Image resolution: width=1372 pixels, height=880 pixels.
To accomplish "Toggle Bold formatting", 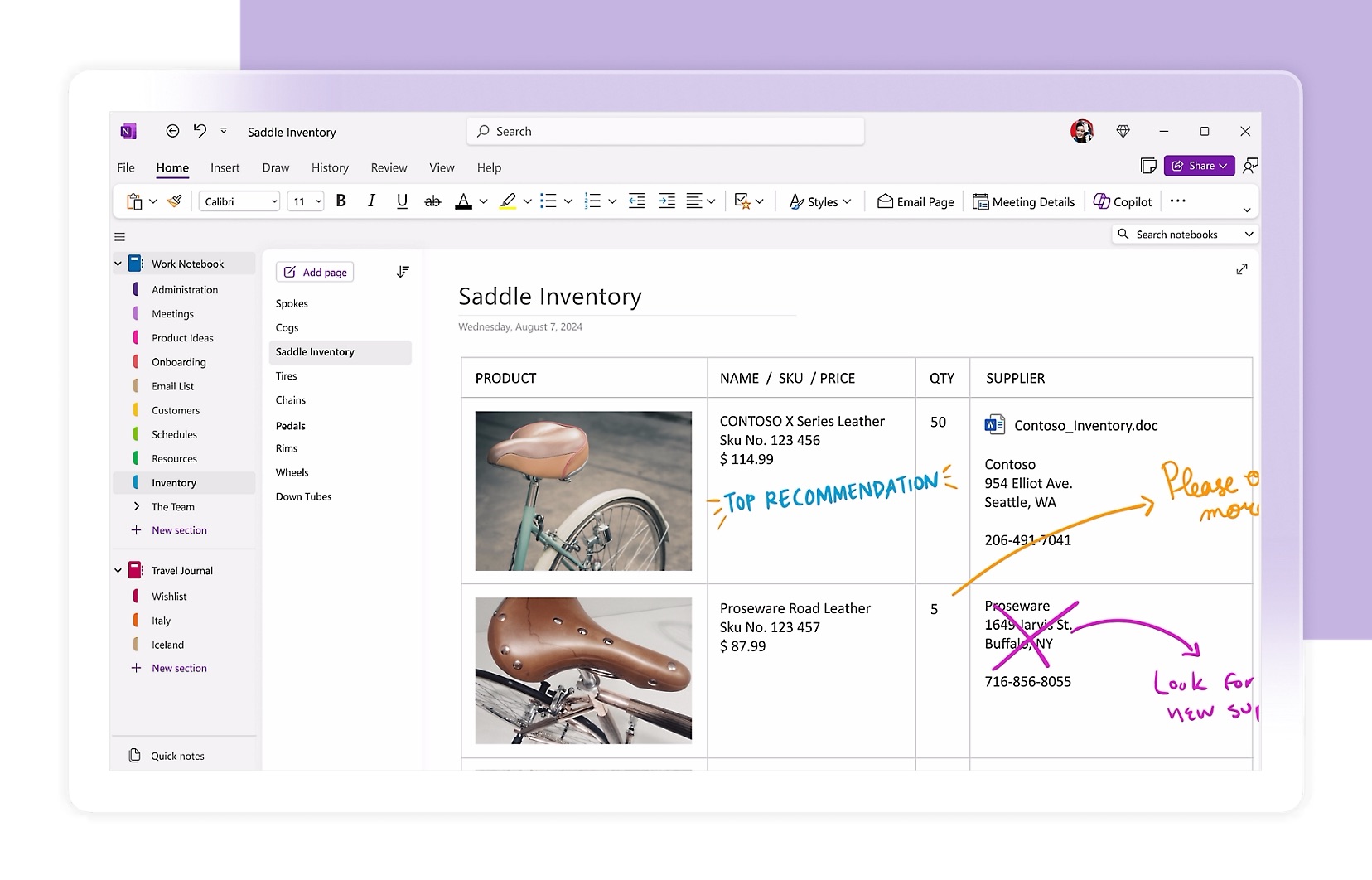I will 341,201.
